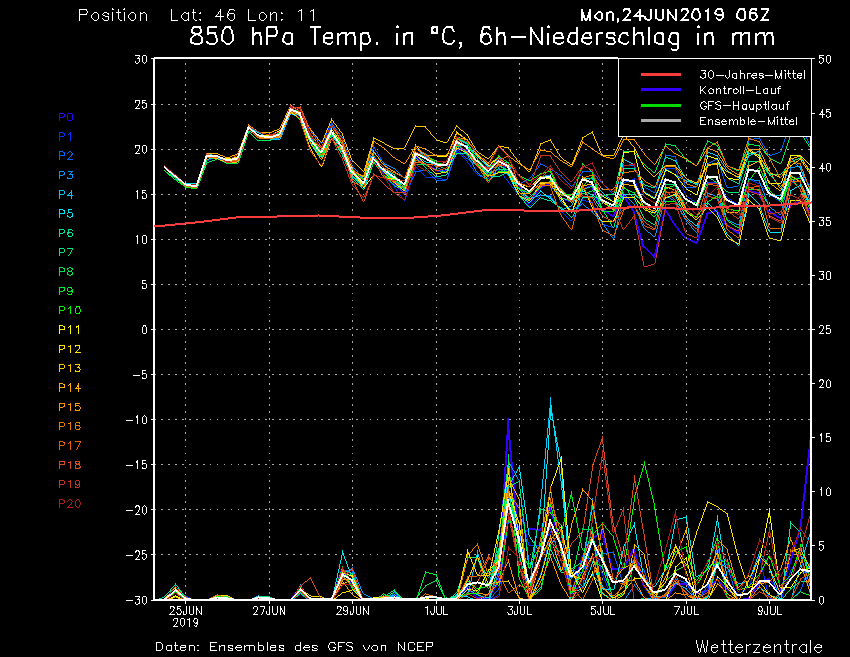850x657 pixels.
Task: Click the P18 ensemble member label
Action: pos(70,465)
